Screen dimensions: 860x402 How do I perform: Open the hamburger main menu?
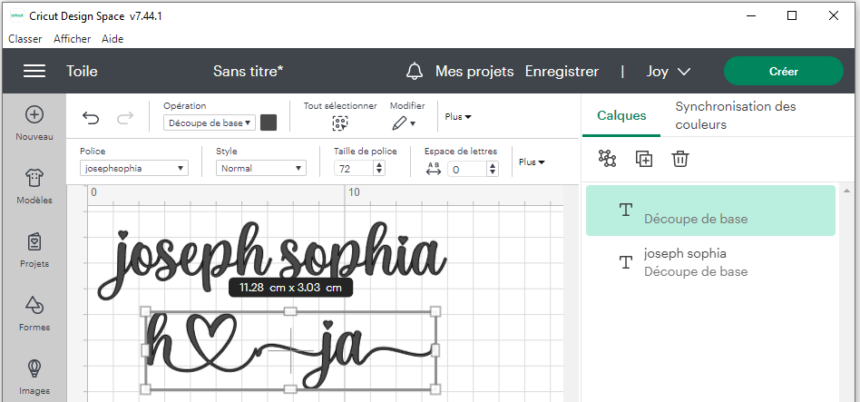(34, 71)
